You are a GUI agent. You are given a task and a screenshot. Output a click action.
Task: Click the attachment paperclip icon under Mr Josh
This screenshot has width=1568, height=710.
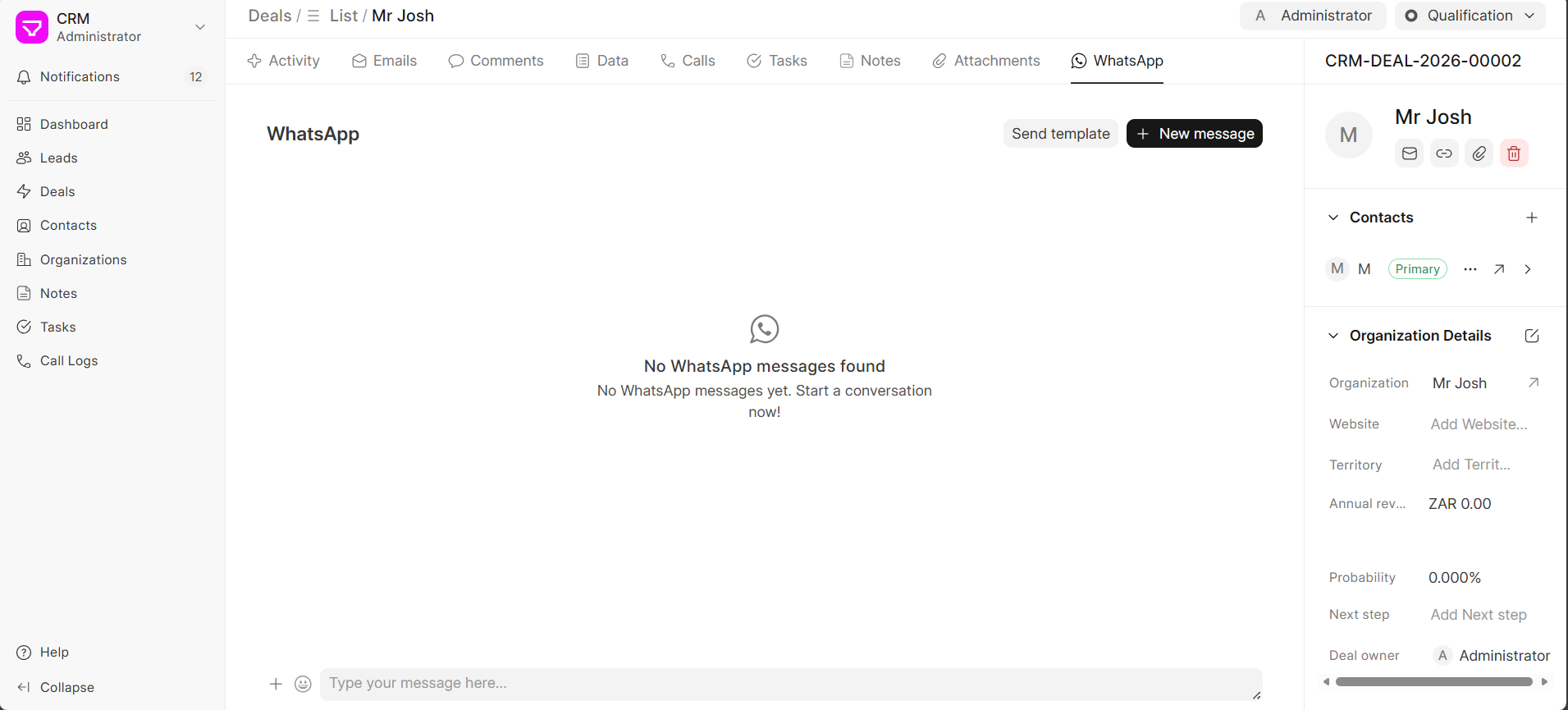[x=1479, y=153]
